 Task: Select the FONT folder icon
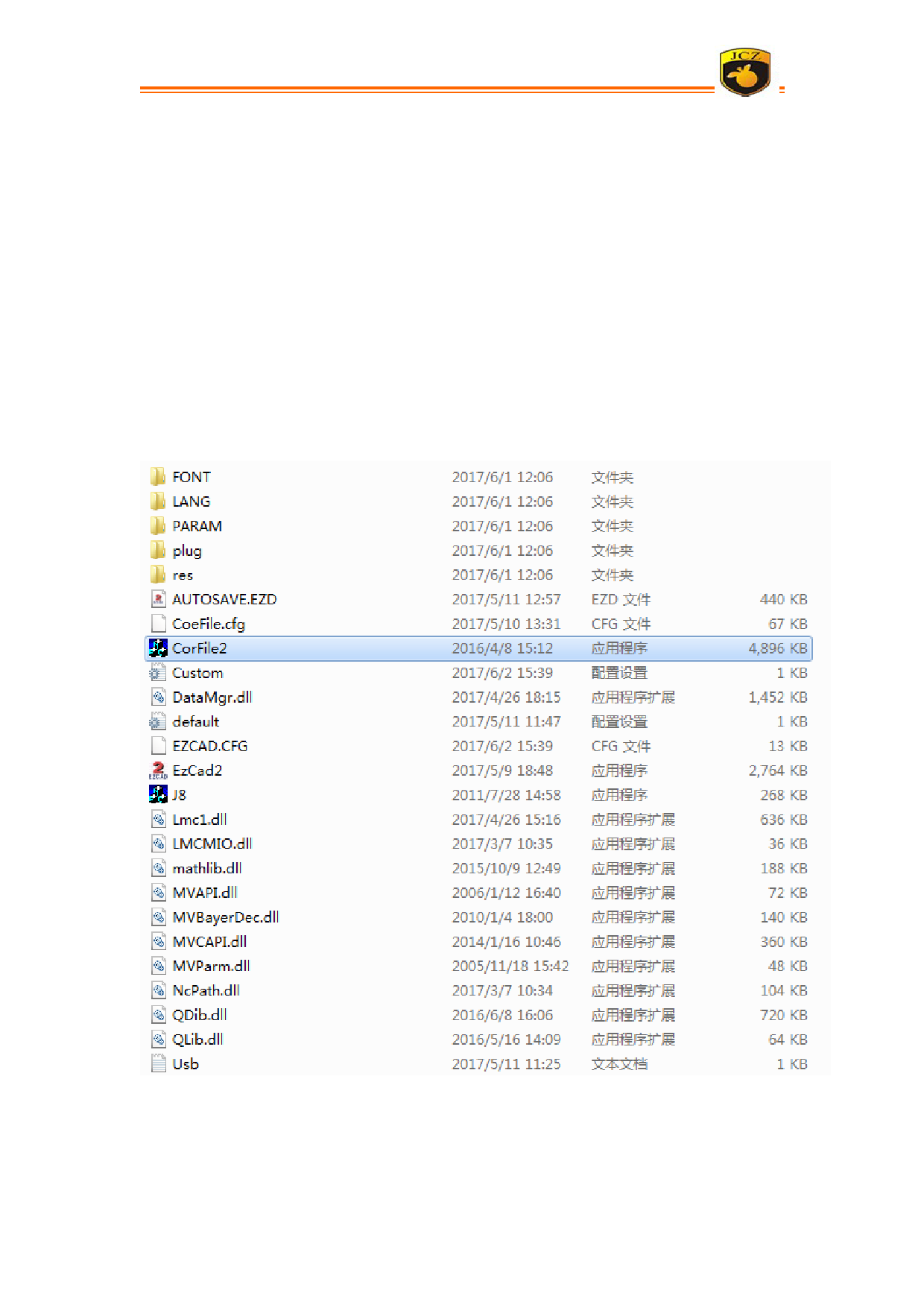point(158,477)
